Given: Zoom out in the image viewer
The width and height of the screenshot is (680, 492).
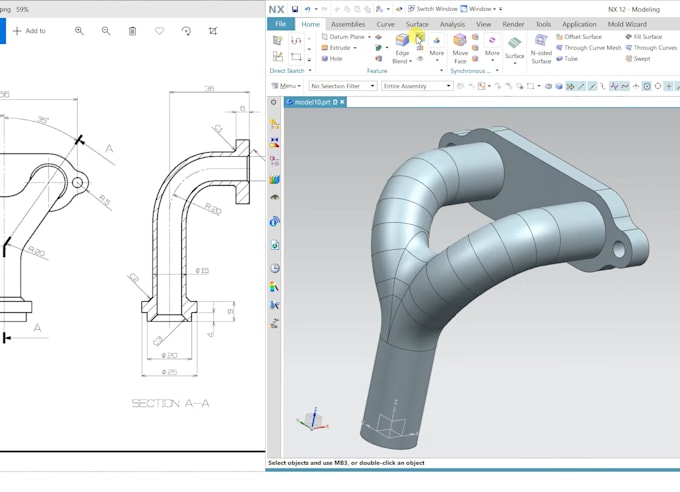Looking at the screenshot, I should point(106,31).
